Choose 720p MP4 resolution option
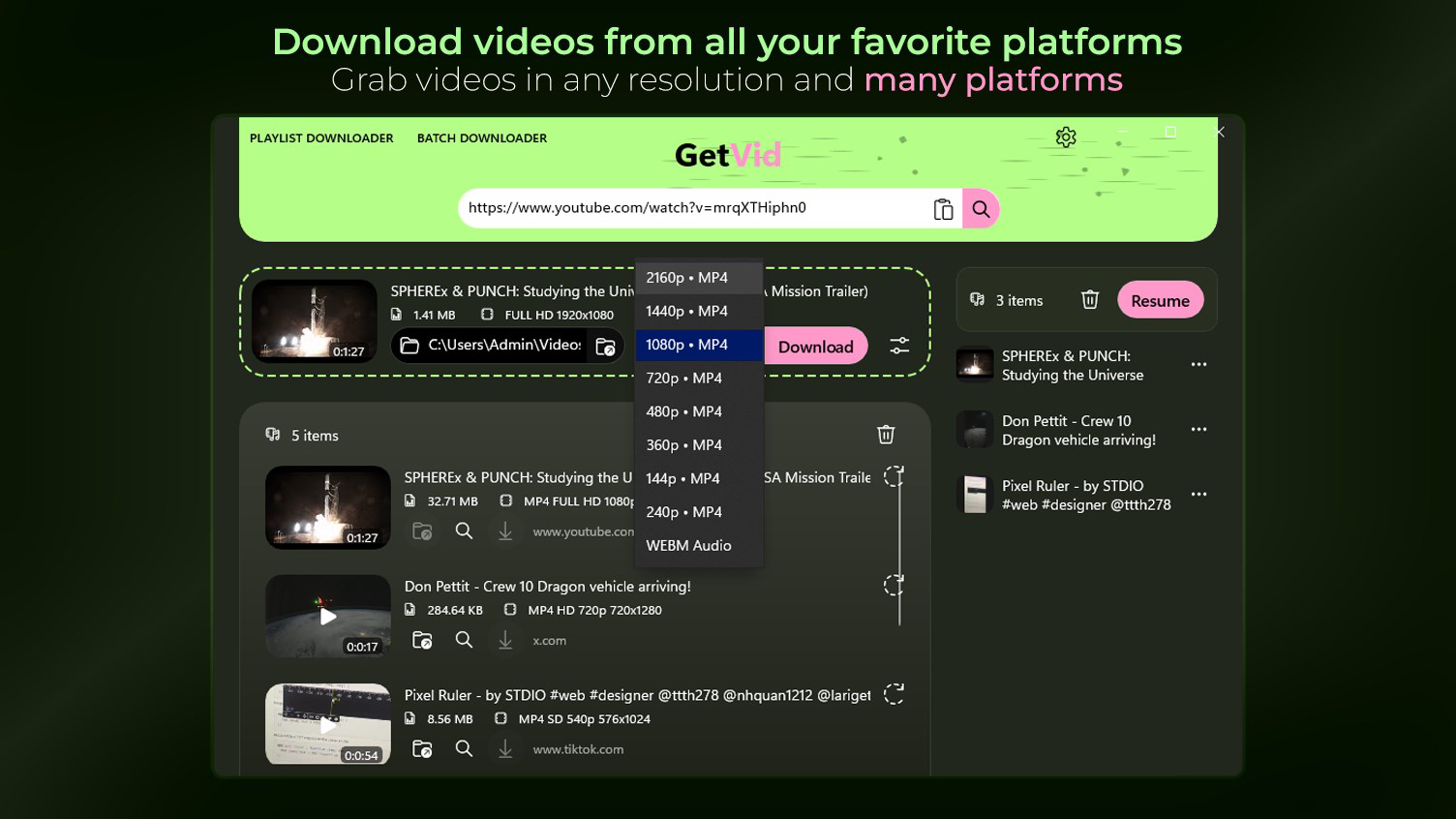Viewport: 1456px width, 819px height. pyautogui.click(x=683, y=378)
